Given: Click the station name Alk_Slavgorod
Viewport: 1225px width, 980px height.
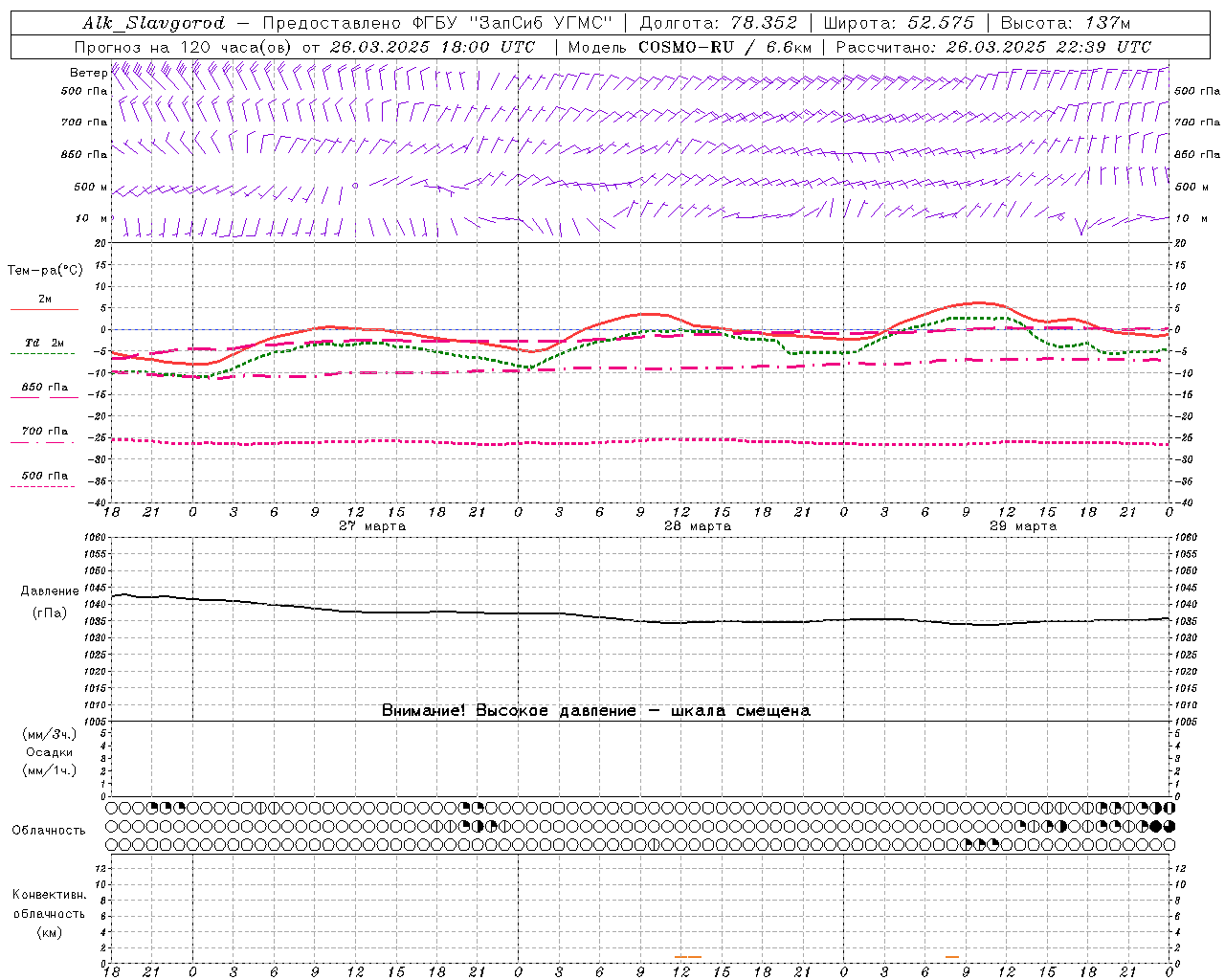Looking at the screenshot, I should click(x=154, y=23).
